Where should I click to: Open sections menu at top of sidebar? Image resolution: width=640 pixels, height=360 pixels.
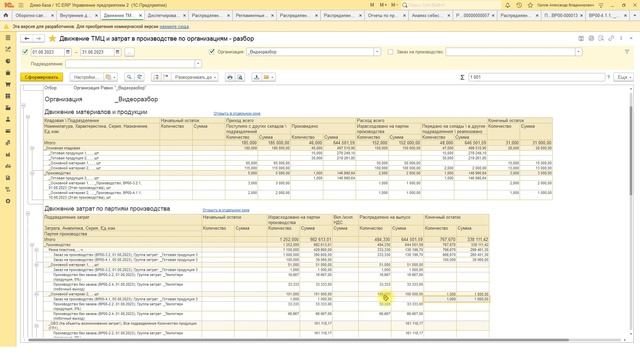coord(8,38)
